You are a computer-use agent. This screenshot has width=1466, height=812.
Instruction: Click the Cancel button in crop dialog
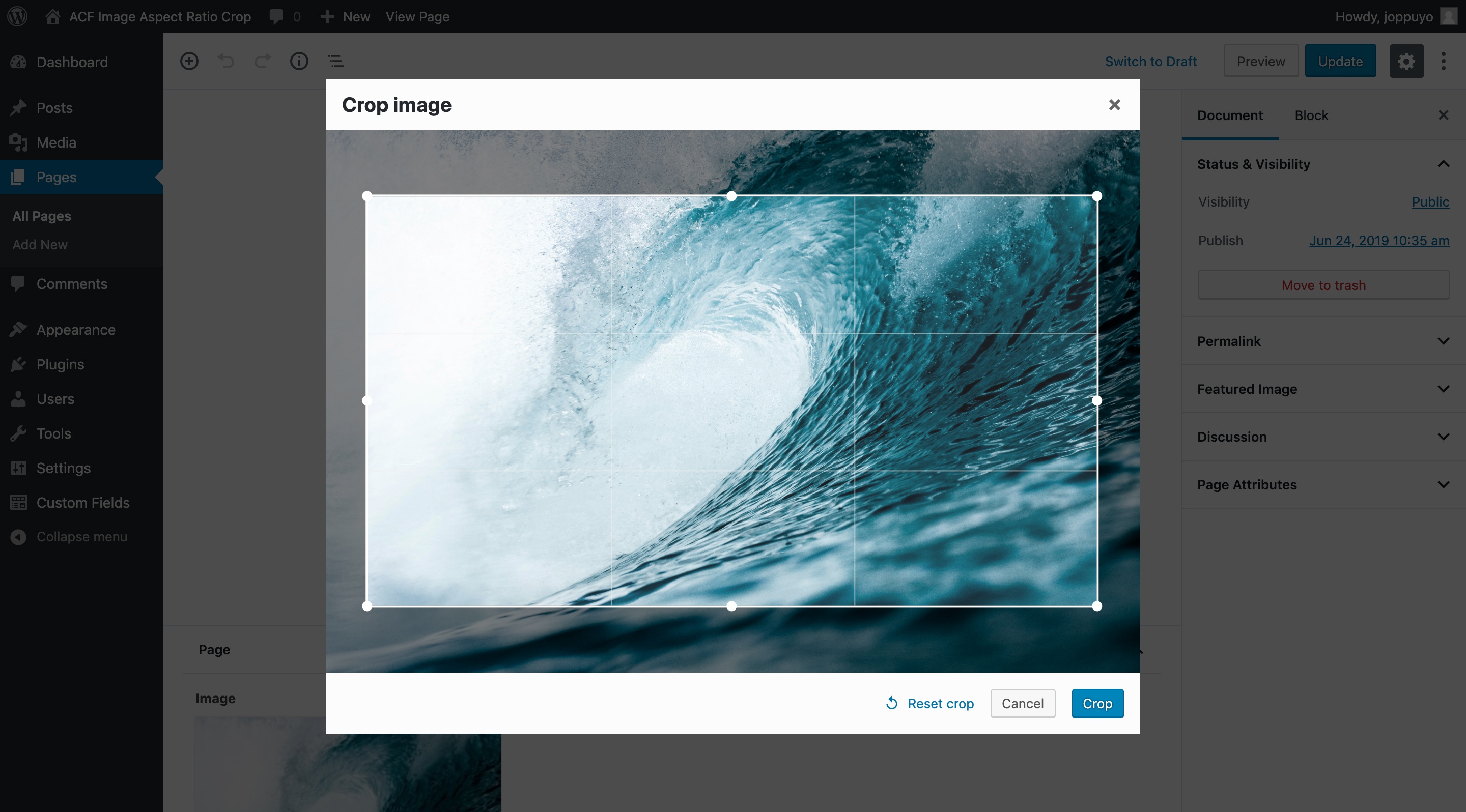click(x=1023, y=703)
